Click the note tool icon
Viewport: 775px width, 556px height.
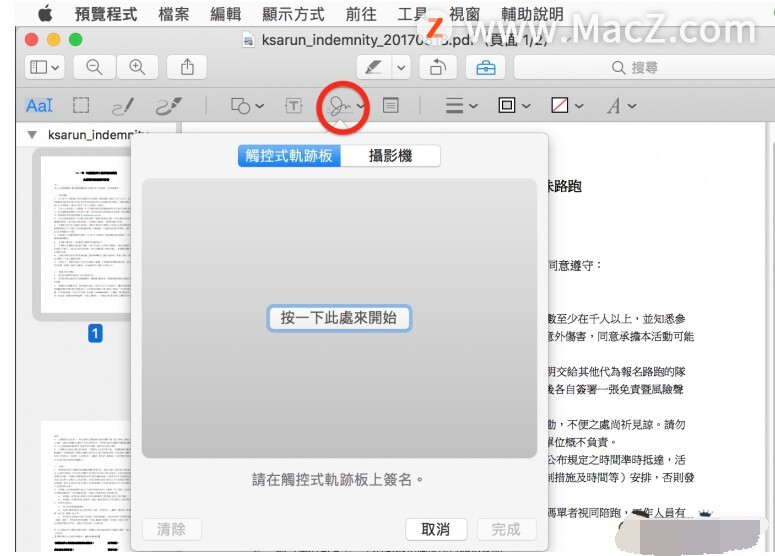pos(390,105)
